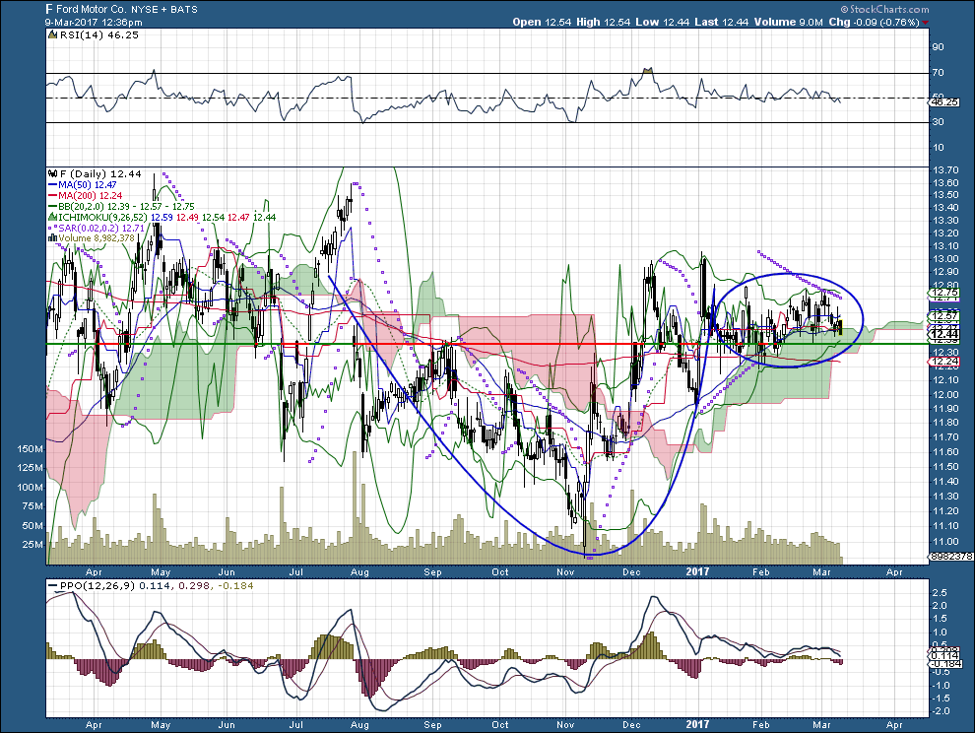
Task: Click the RSI(14) 46.25 indicator label
Action: tap(99, 35)
